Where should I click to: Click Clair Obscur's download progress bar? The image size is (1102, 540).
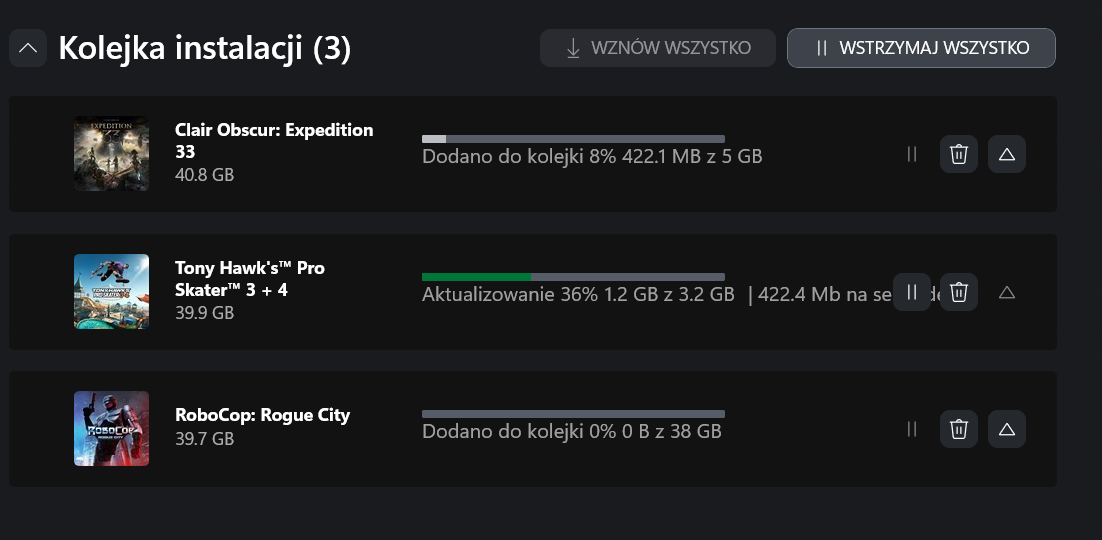point(573,139)
